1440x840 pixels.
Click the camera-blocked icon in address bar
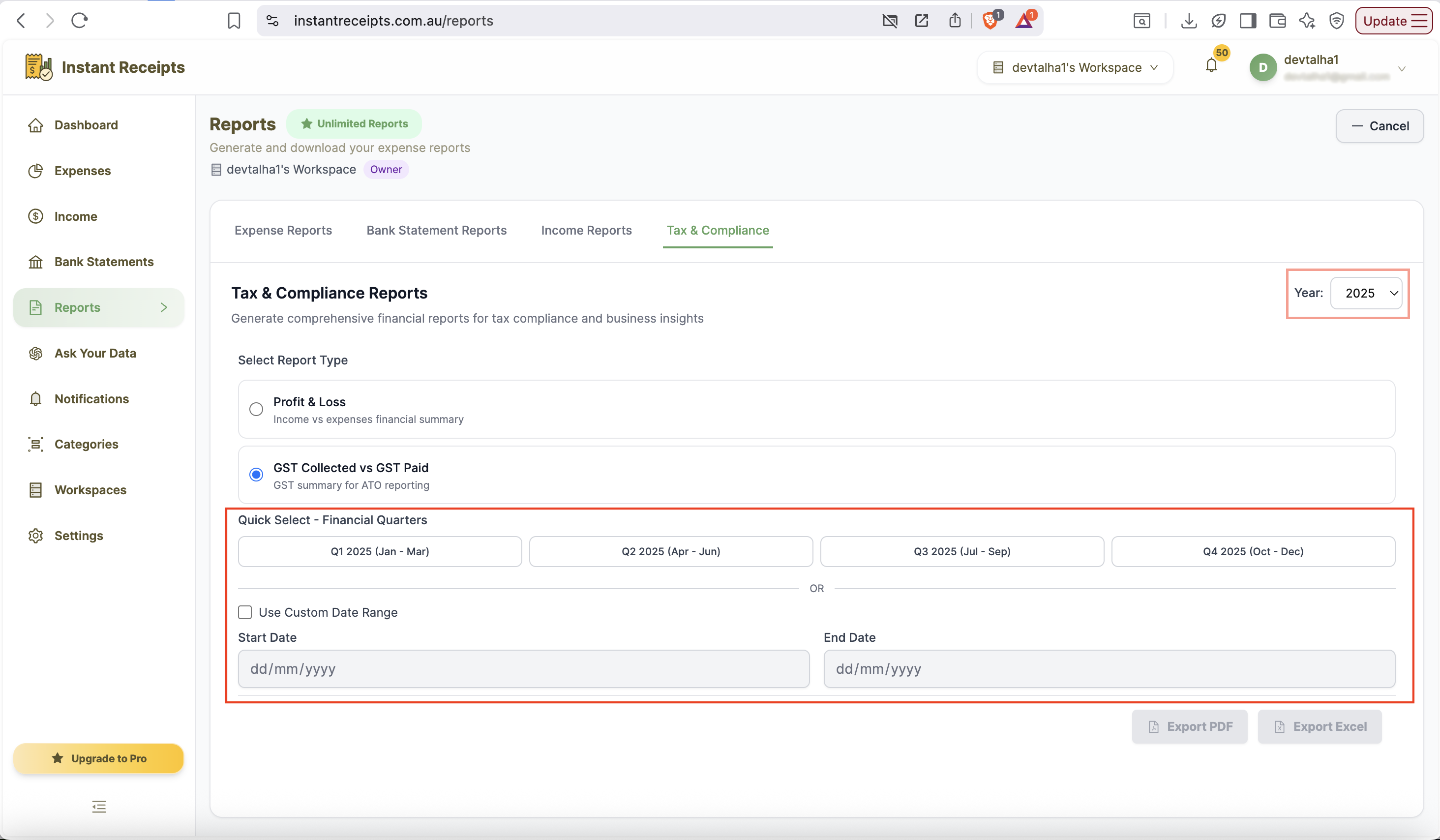(x=890, y=21)
